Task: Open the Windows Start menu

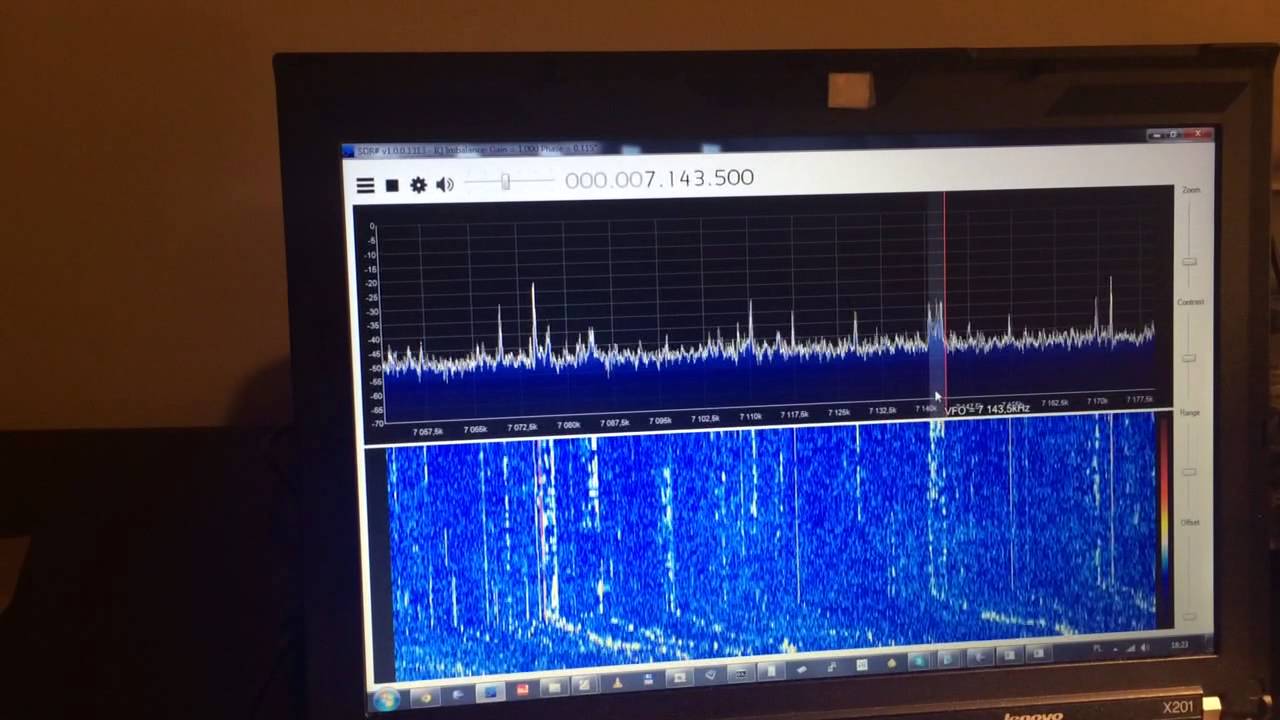Action: tap(386, 698)
